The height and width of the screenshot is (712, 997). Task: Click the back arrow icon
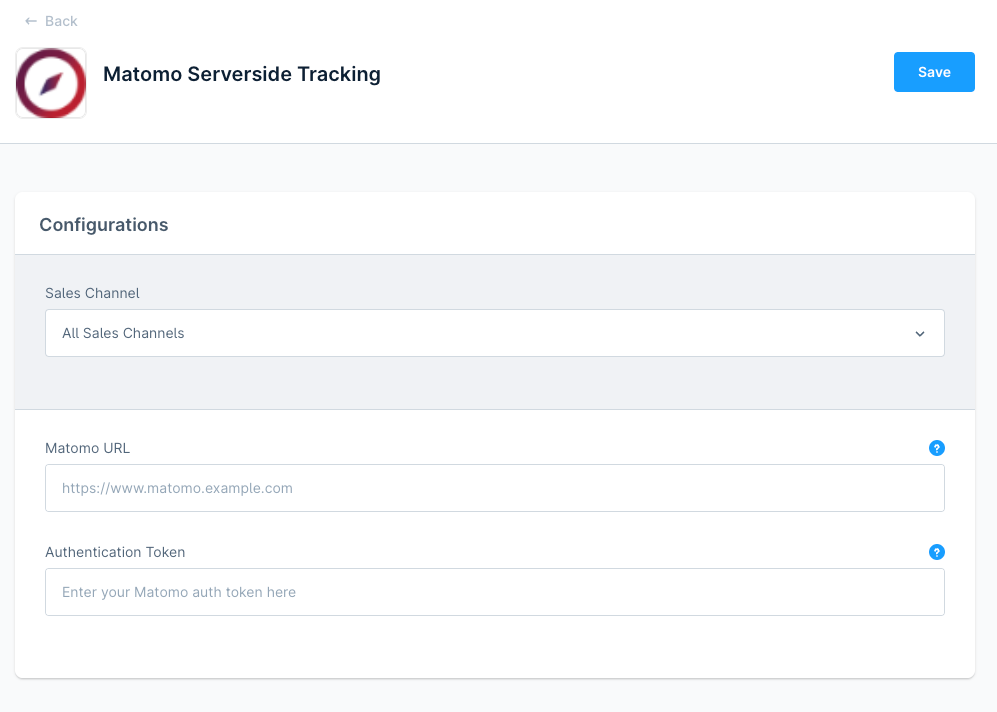(31, 21)
